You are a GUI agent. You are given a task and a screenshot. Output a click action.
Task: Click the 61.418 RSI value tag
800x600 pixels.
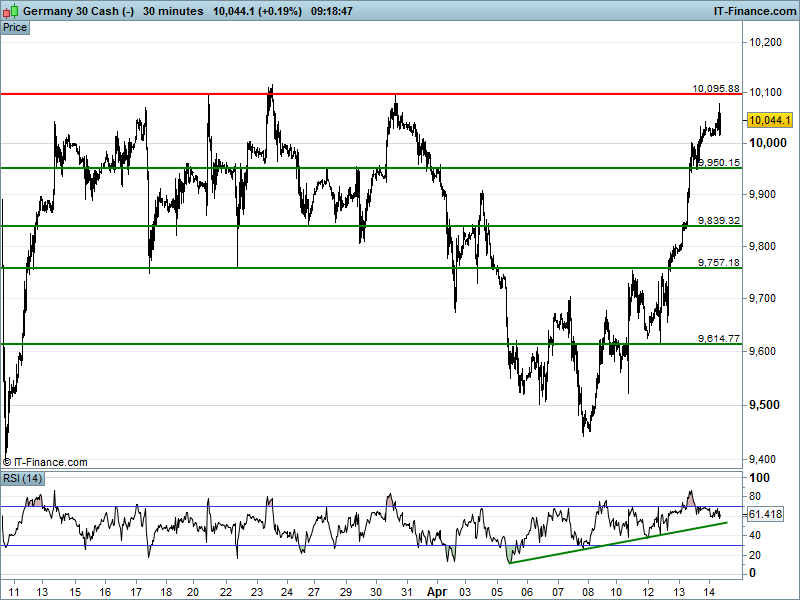point(765,514)
